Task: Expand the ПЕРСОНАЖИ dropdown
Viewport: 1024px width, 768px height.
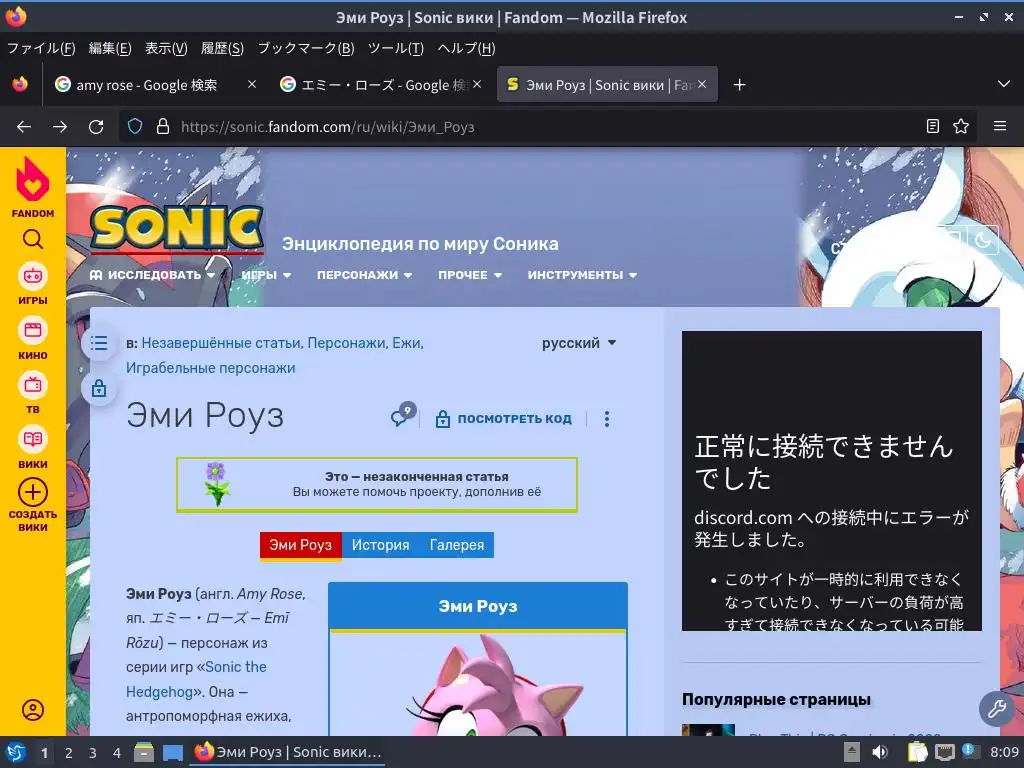Action: [364, 275]
